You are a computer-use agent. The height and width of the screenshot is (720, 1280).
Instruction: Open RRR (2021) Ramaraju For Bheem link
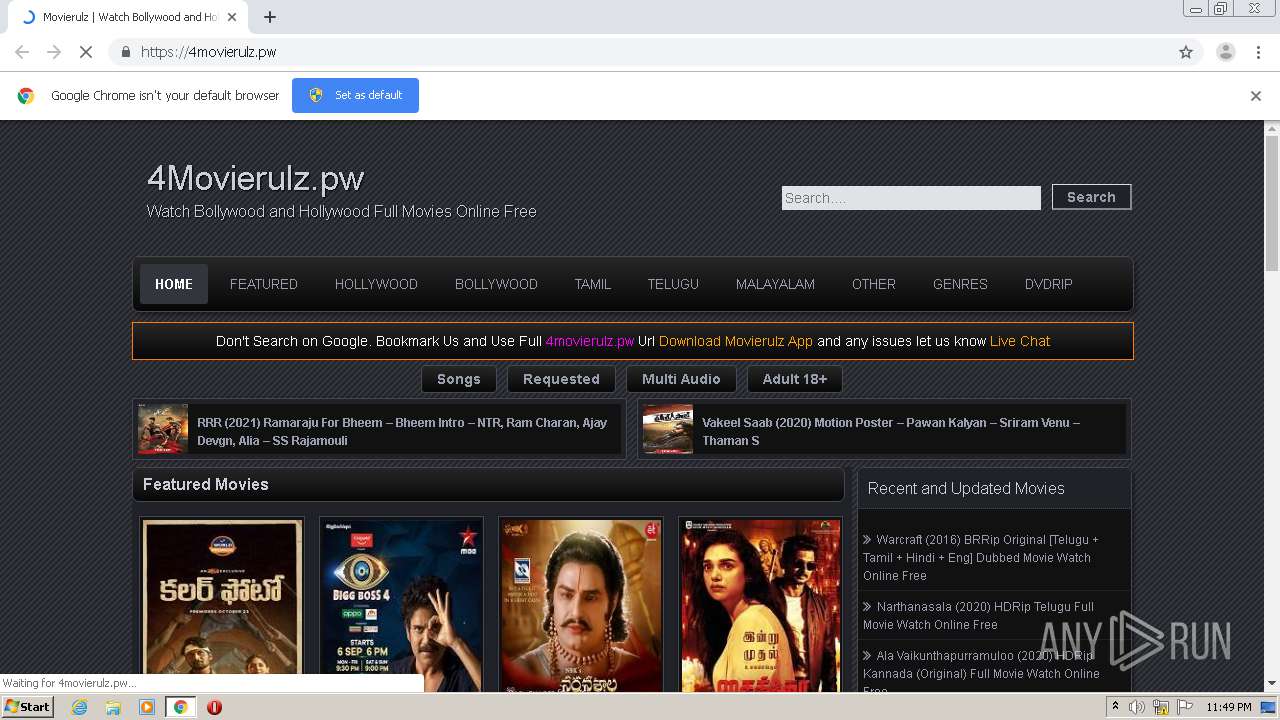click(x=402, y=431)
